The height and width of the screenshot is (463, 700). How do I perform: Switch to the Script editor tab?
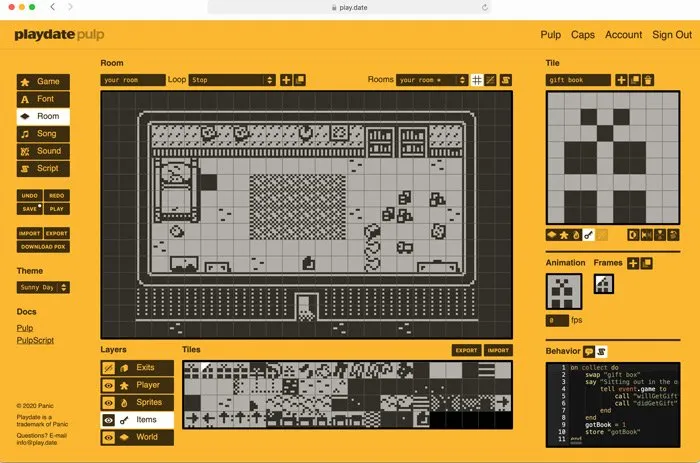pos(43,169)
